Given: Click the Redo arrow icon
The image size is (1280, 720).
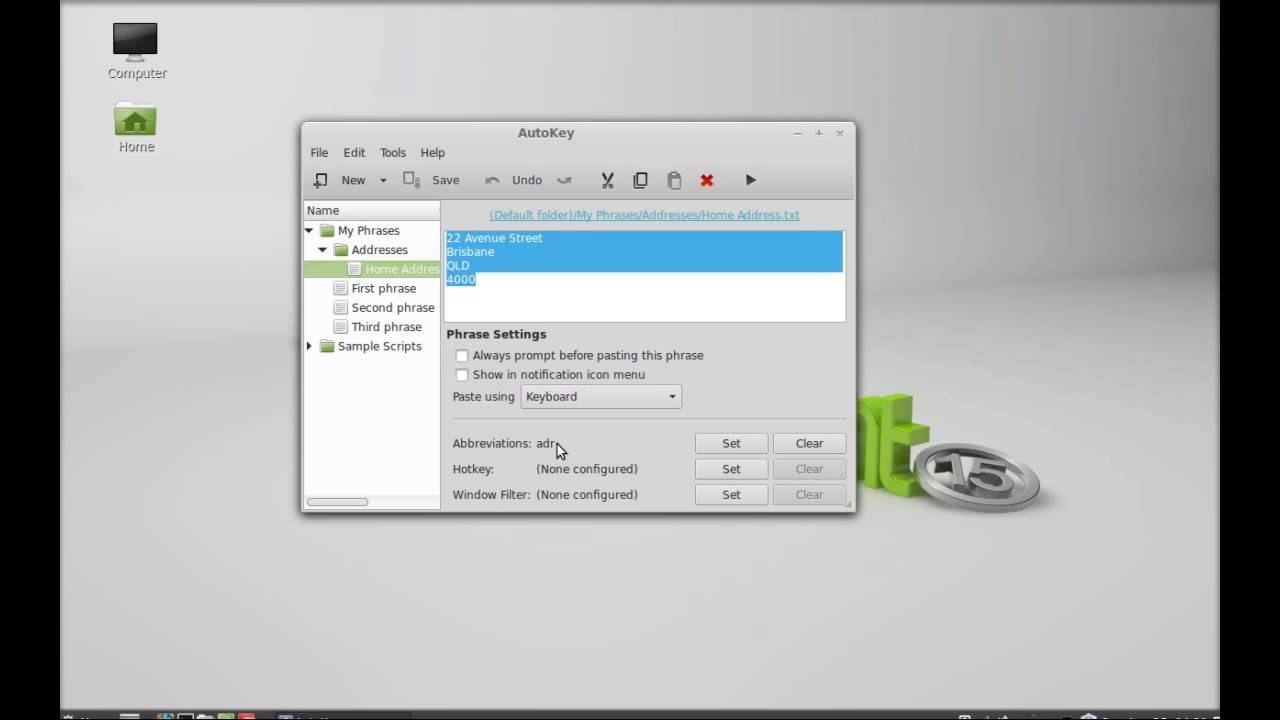Looking at the screenshot, I should (x=564, y=180).
